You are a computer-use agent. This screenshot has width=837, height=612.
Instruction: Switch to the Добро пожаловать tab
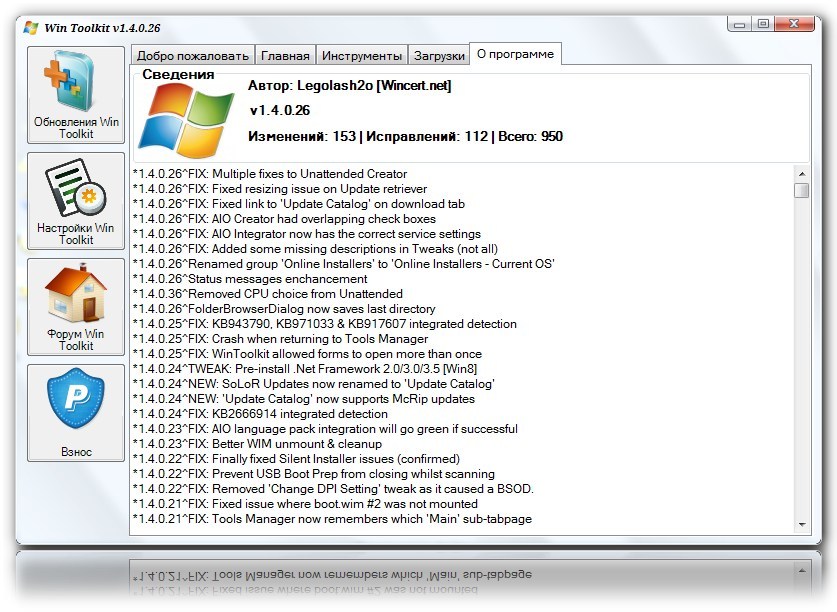[192, 56]
